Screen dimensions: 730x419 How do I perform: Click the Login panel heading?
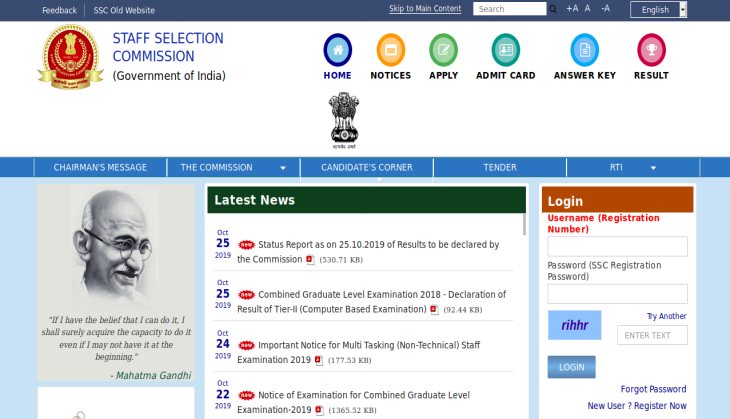click(565, 201)
